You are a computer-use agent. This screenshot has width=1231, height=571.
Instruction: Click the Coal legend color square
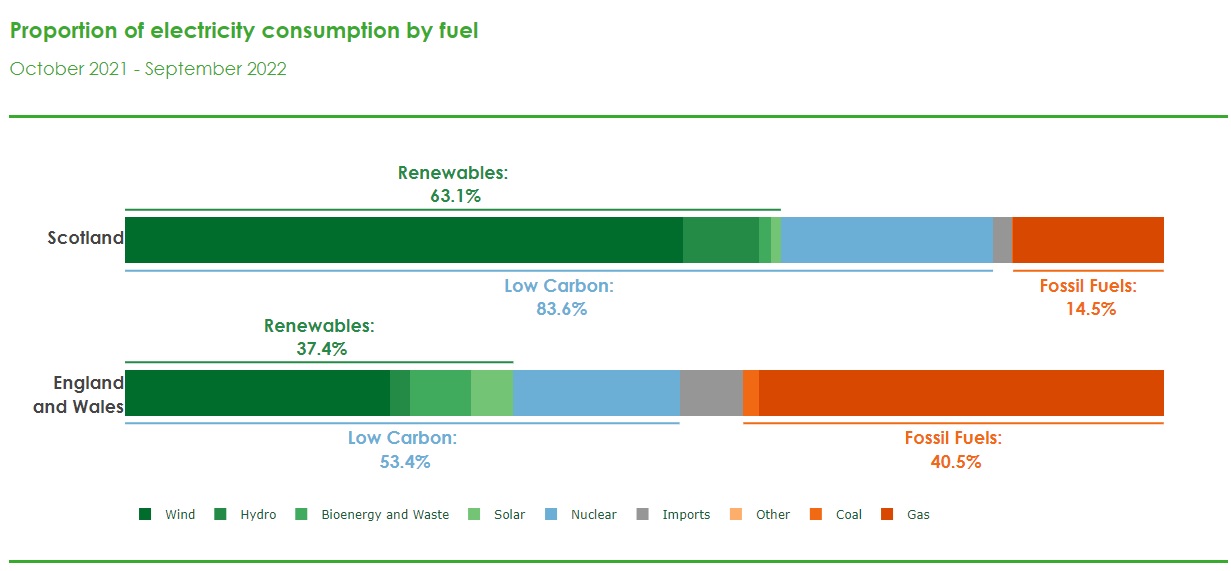815,515
